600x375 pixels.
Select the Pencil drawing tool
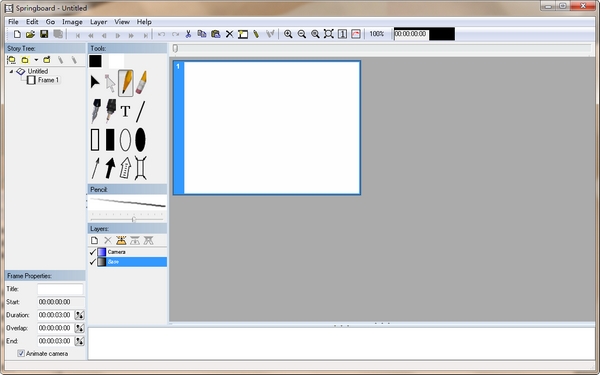[x=126, y=82]
